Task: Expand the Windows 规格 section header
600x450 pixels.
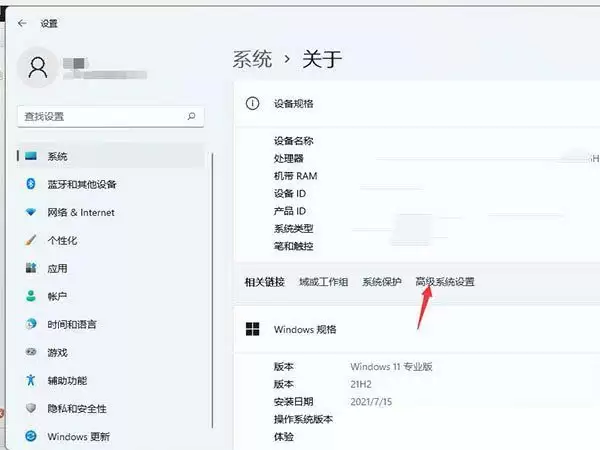Action: (417, 329)
